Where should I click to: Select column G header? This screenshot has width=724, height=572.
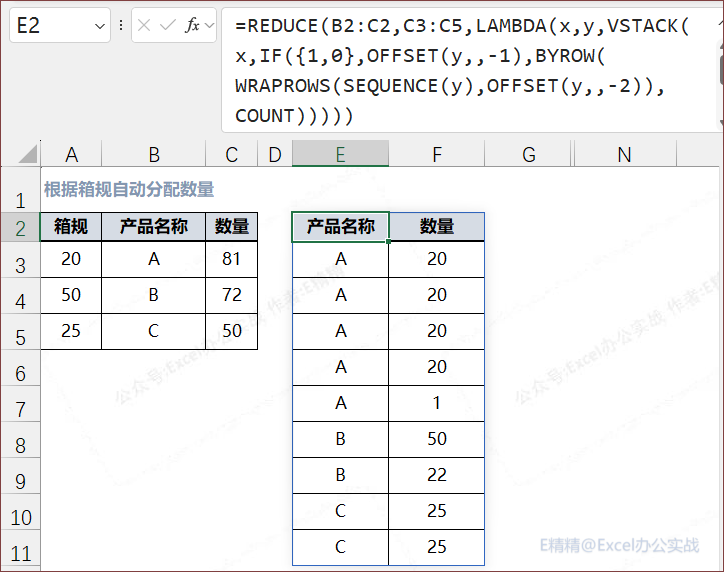point(529,154)
